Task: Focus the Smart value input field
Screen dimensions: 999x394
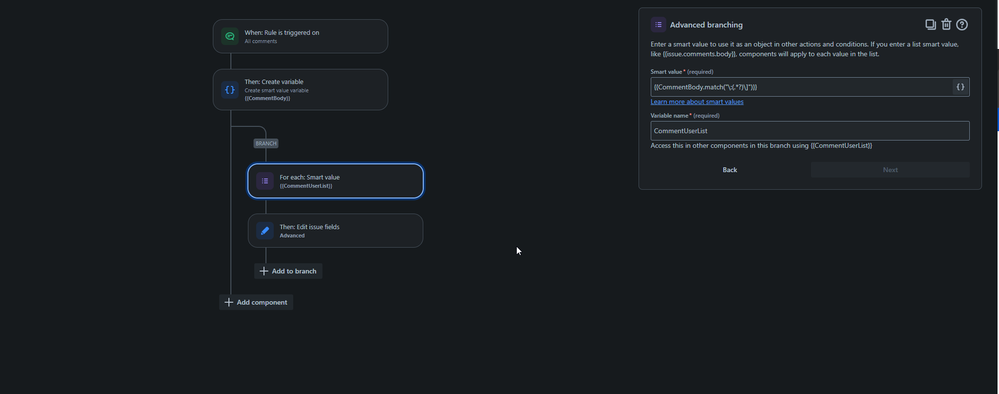Action: 801,87
